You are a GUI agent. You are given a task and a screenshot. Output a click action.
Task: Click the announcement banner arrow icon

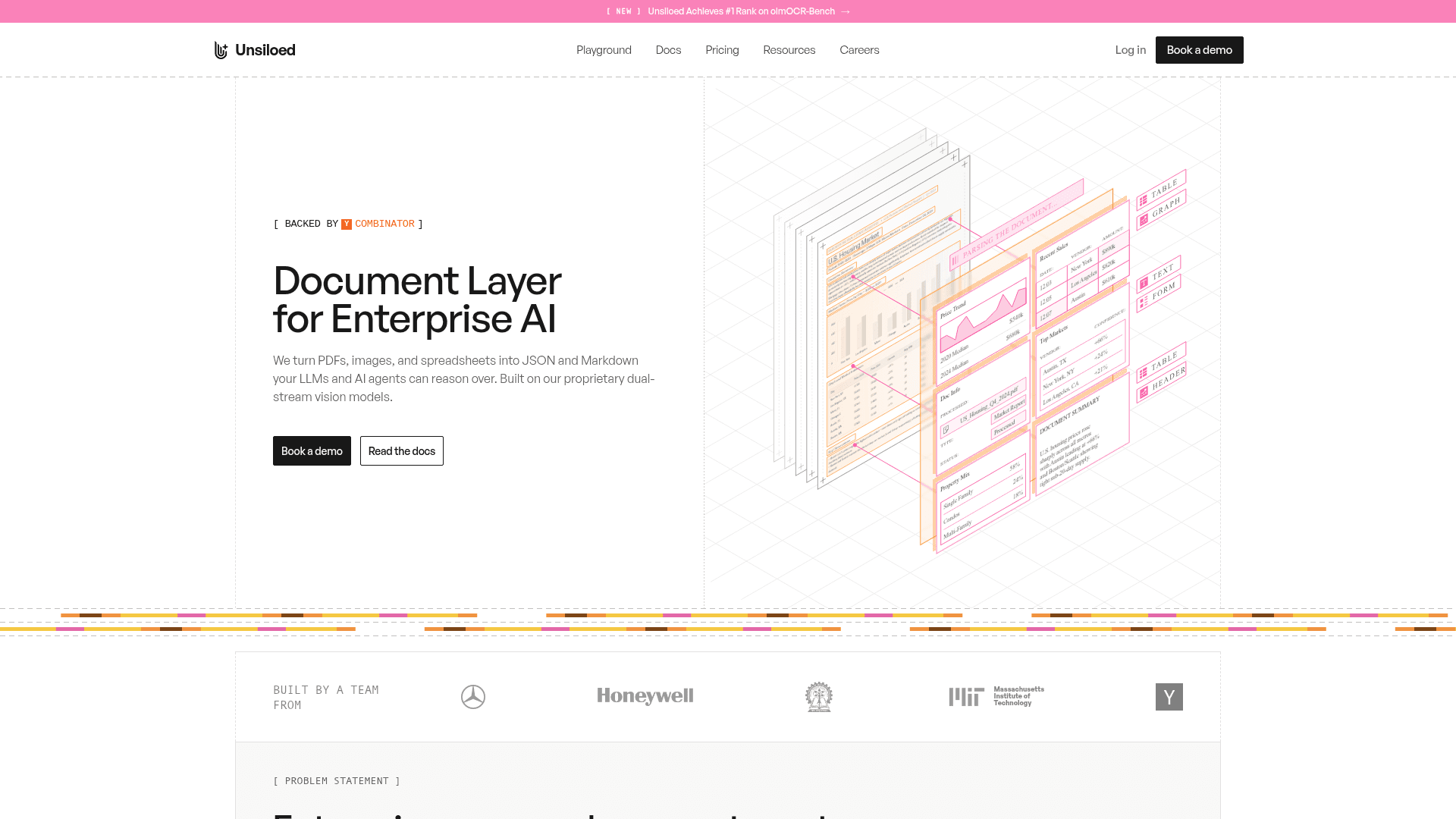(x=846, y=11)
